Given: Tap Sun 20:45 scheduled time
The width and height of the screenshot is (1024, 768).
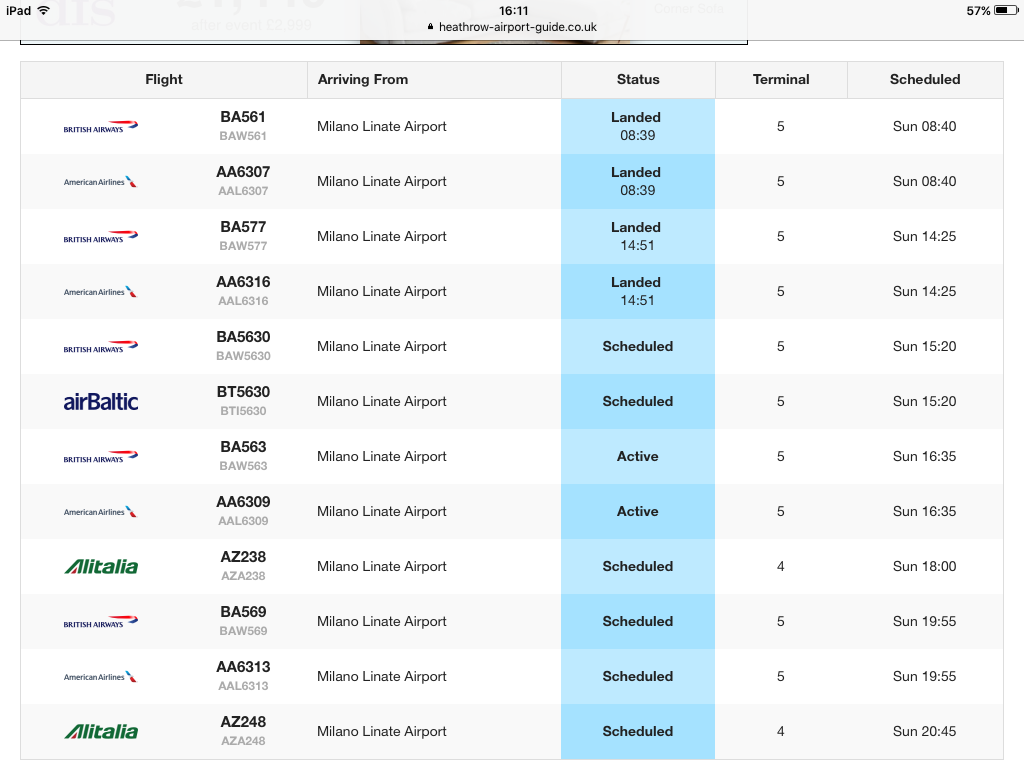Looking at the screenshot, I should pyautogui.click(x=924, y=731).
